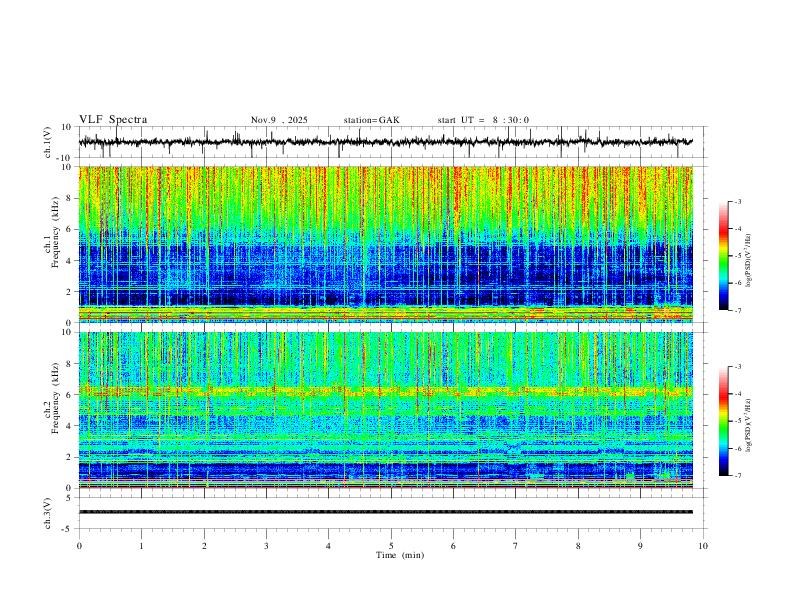Select the date text "Nov.9 , 2025"
This screenshot has height=612, width=792.
point(279,120)
